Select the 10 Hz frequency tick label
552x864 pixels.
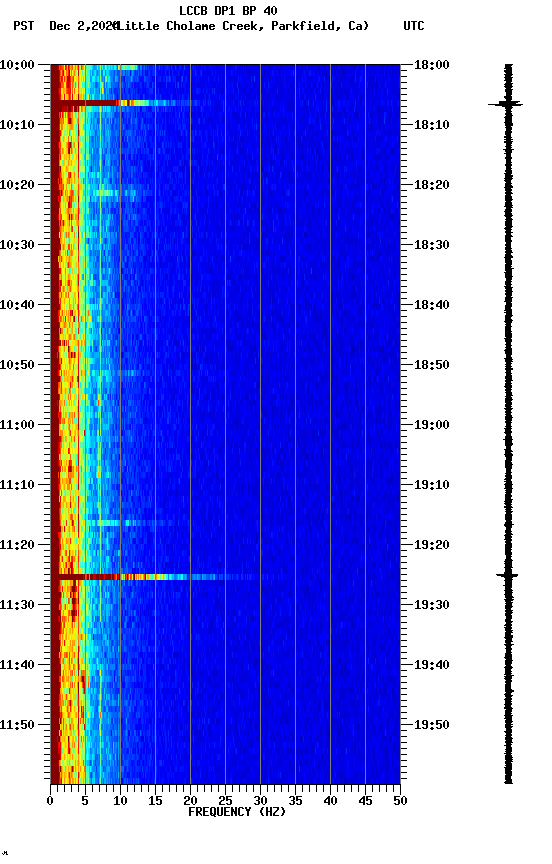click(x=120, y=801)
